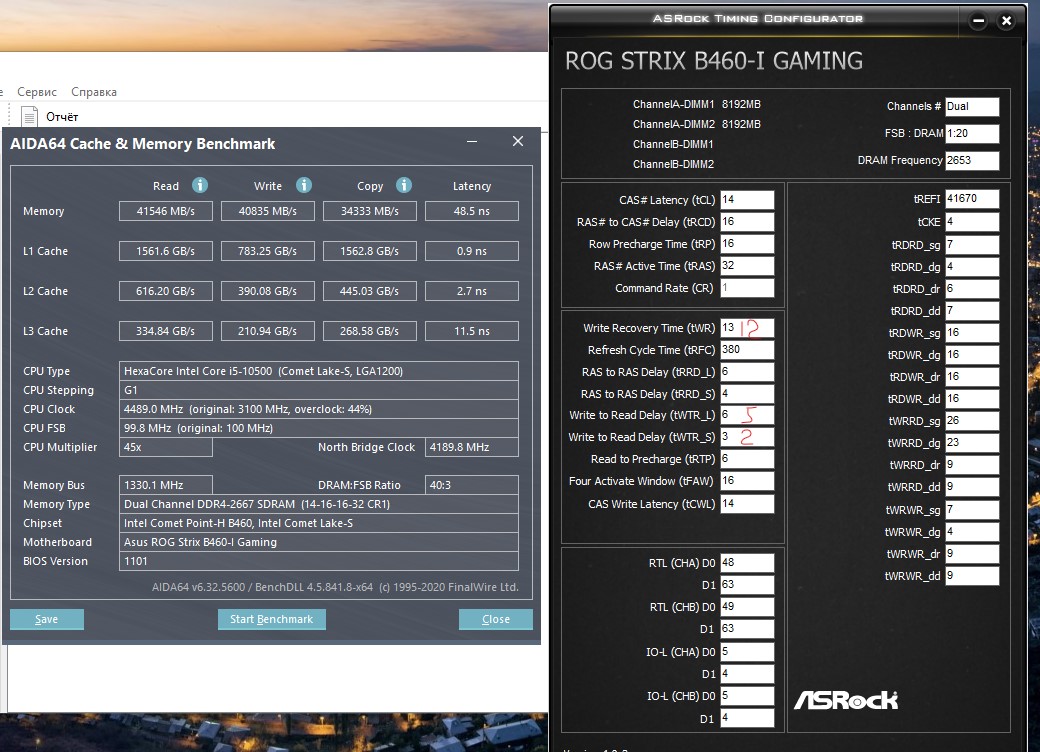Click the L3 Cache Latency 11.5 ns value
This screenshot has width=1040, height=752.
472,330
